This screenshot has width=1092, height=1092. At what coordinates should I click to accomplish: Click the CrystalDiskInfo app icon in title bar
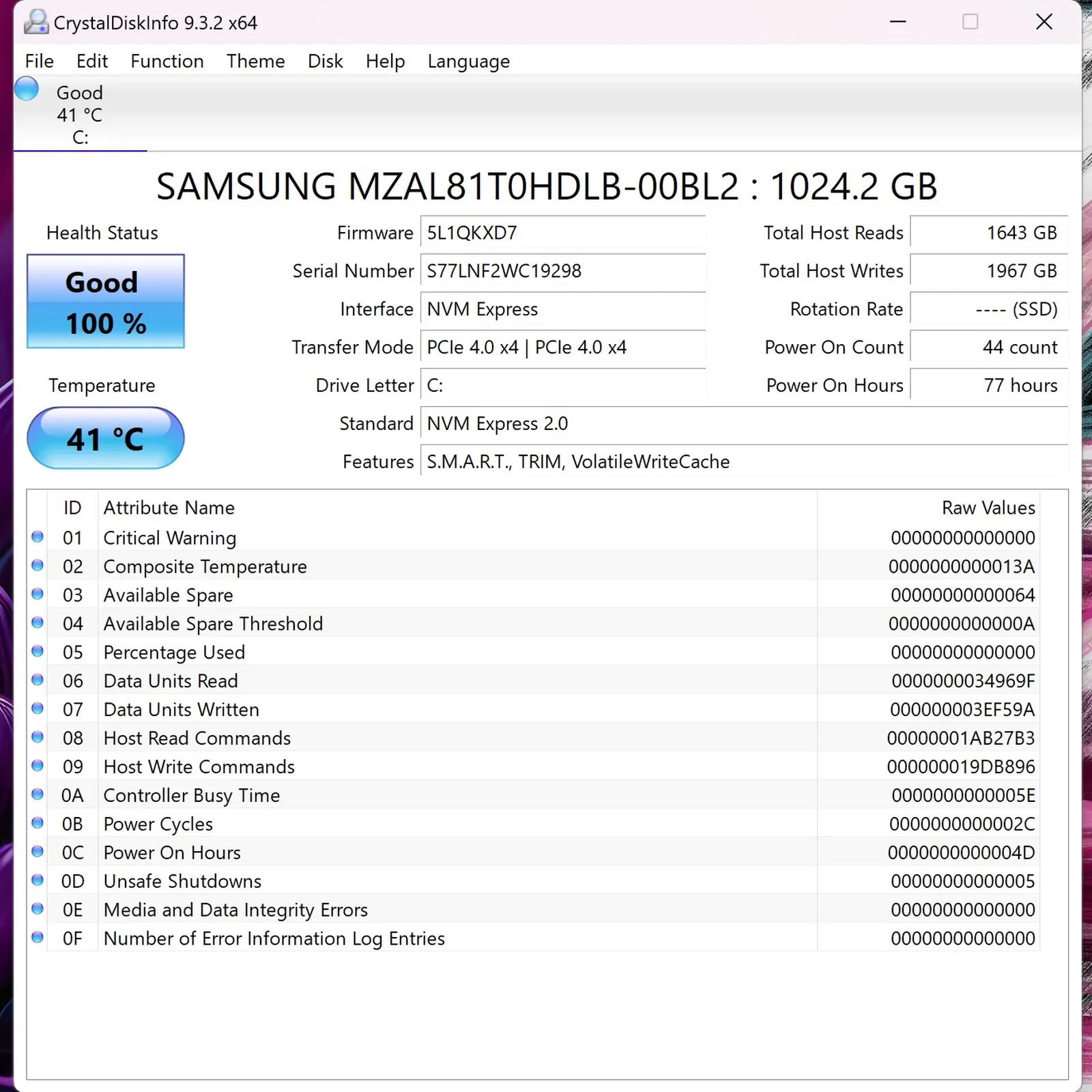click(x=35, y=23)
